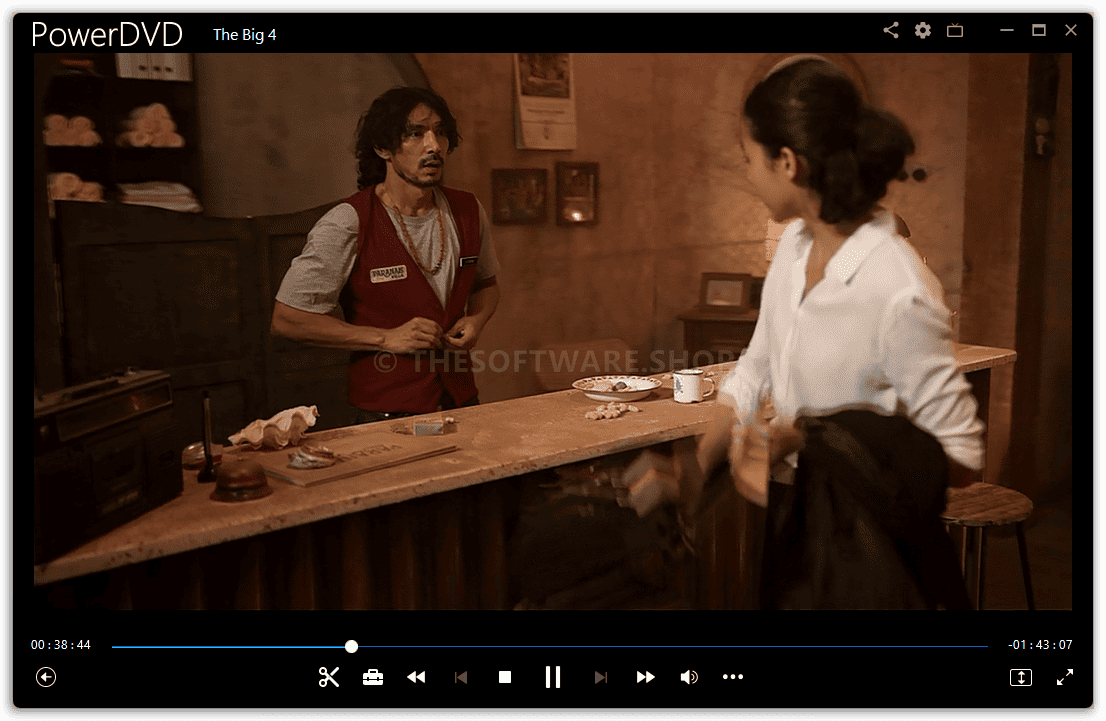Fast forward the movie
Viewport: 1106px width, 721px height.
pyautogui.click(x=645, y=677)
